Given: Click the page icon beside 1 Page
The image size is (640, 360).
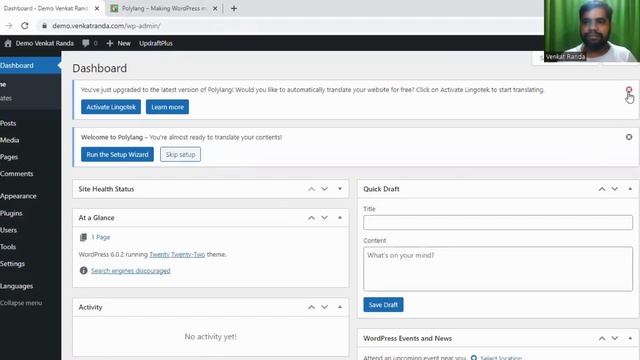Looking at the screenshot, I should (83, 237).
